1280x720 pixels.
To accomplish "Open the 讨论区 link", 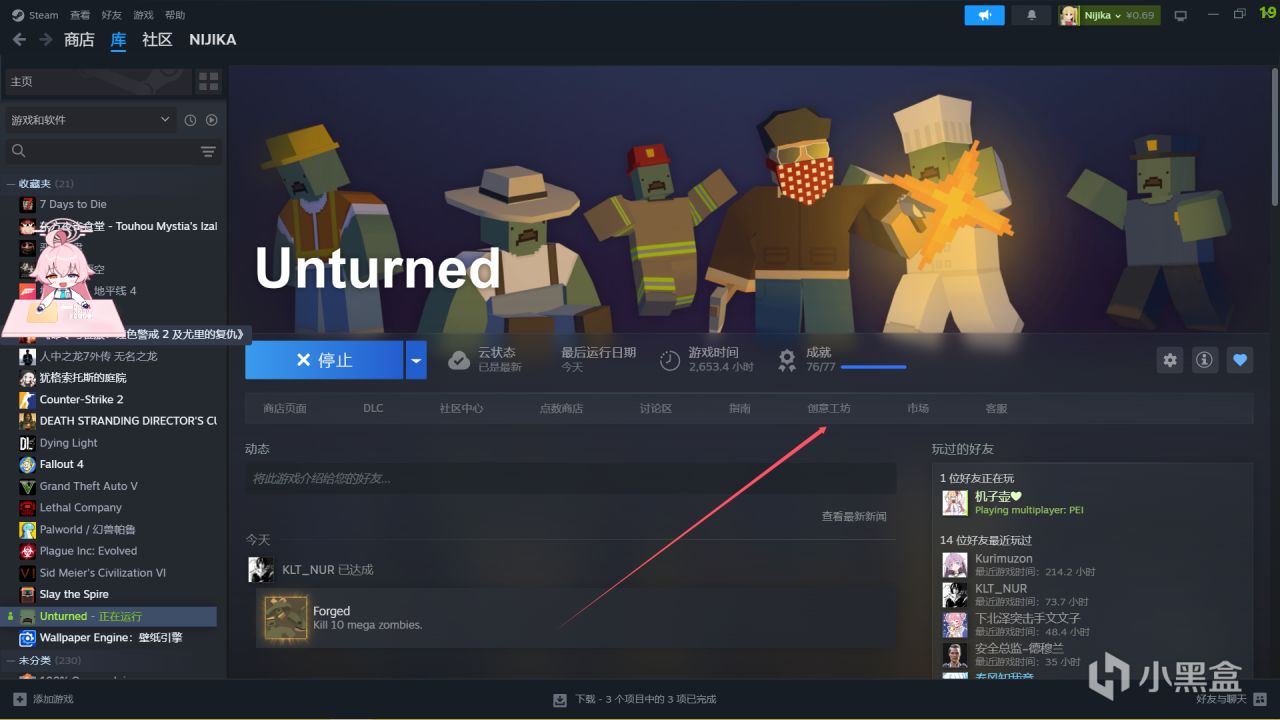I will pyautogui.click(x=656, y=409).
